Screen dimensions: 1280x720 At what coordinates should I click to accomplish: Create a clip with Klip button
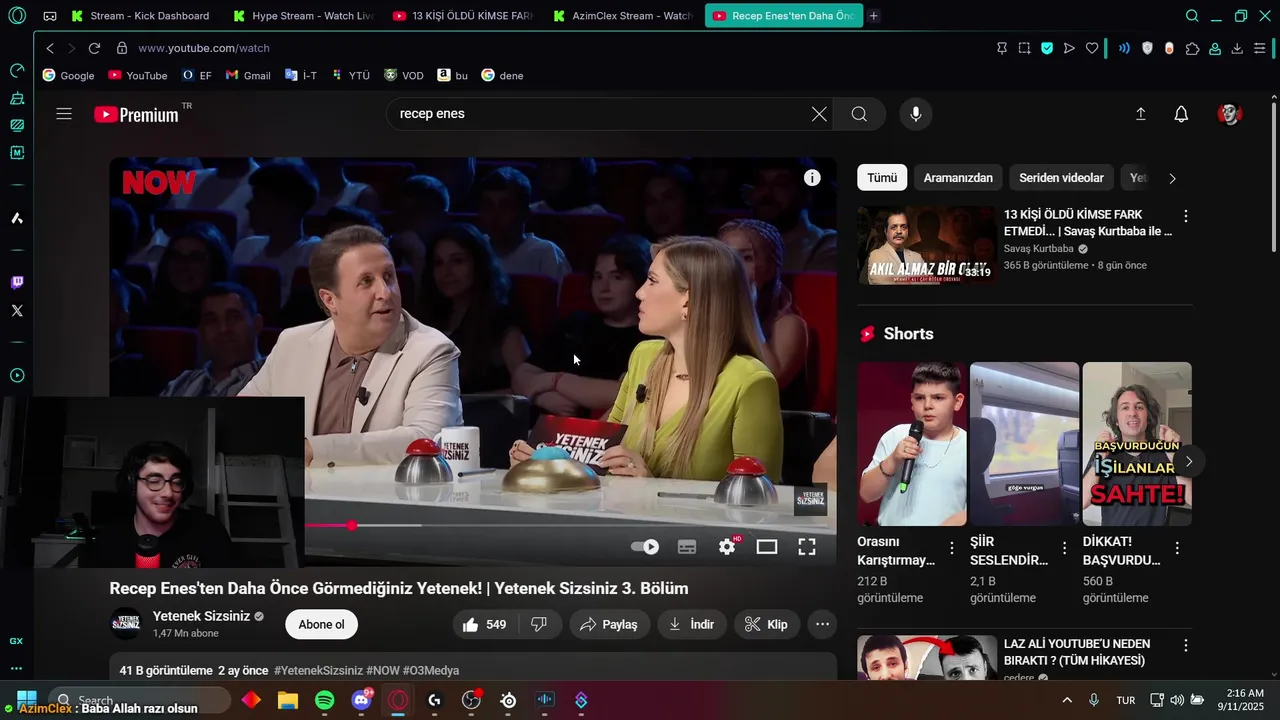tap(767, 624)
